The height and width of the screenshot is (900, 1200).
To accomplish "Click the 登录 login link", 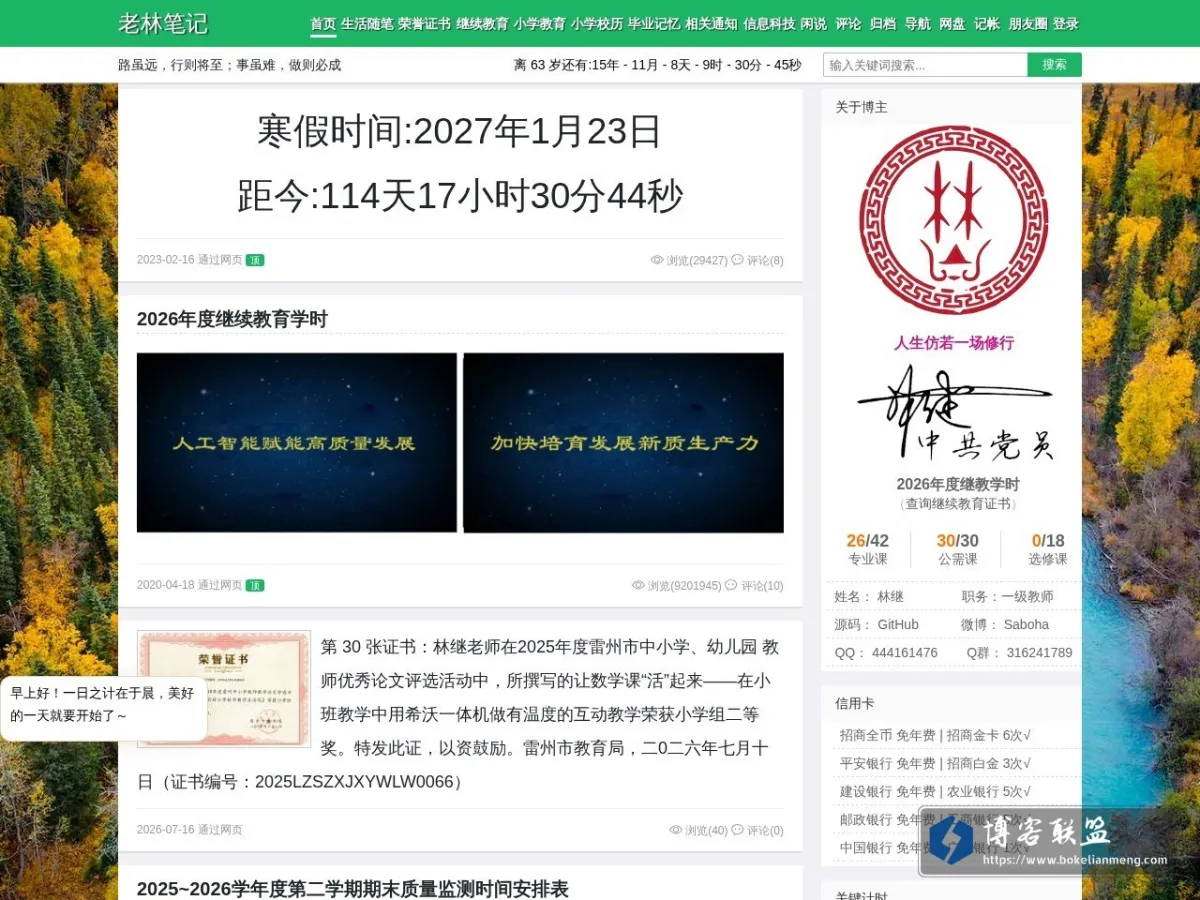I will point(1066,24).
